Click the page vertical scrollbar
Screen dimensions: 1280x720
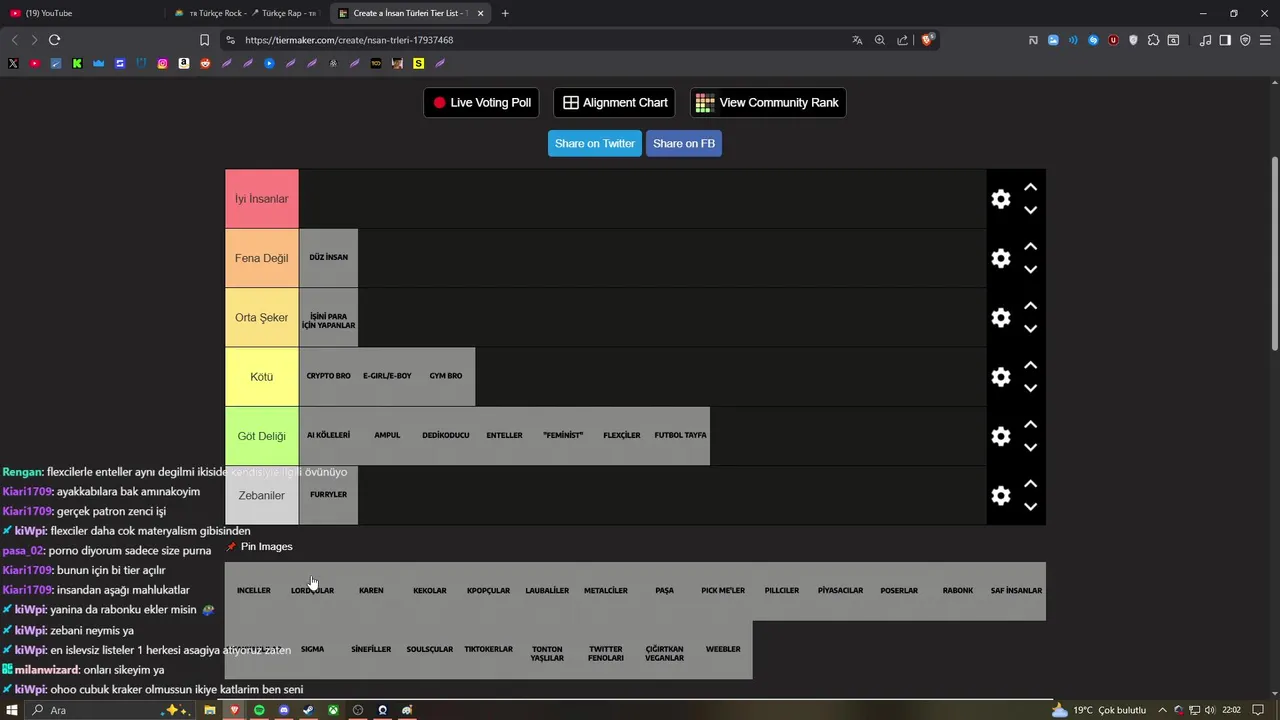[x=1274, y=252]
